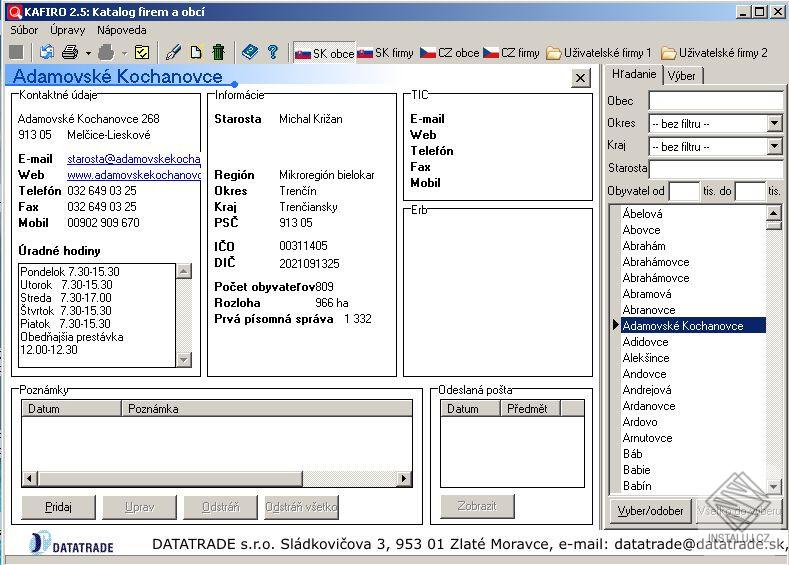This screenshot has height=565, width=789.
Task: Click the Pridaj button under Poznámky
Action: 58,507
